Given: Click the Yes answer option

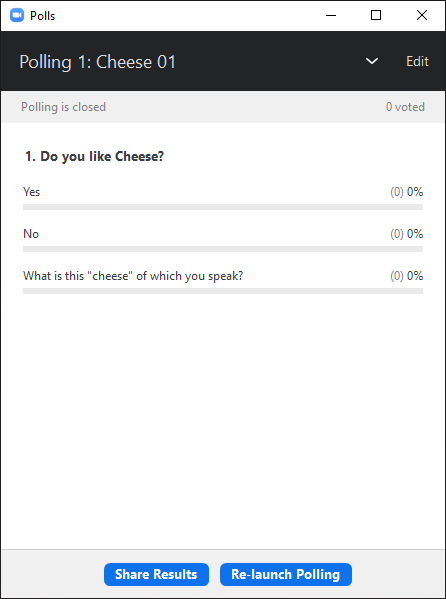Looking at the screenshot, I should pyautogui.click(x=31, y=192).
